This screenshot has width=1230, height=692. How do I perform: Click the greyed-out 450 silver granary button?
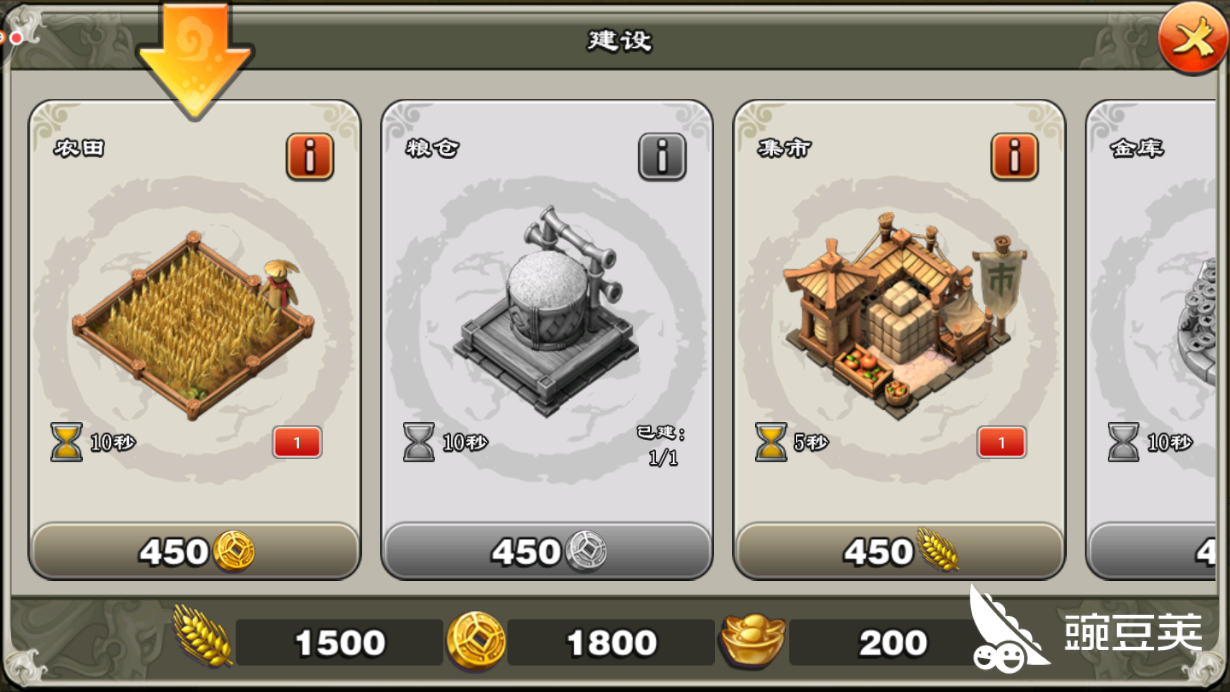coord(547,551)
